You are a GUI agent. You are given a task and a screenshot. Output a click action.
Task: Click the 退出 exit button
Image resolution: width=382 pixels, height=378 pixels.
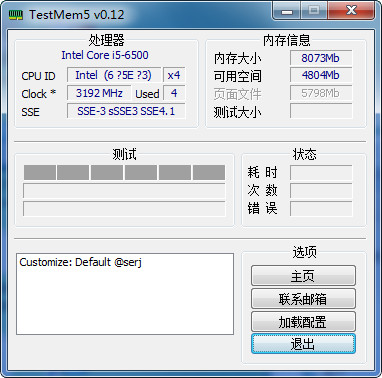coord(303,344)
